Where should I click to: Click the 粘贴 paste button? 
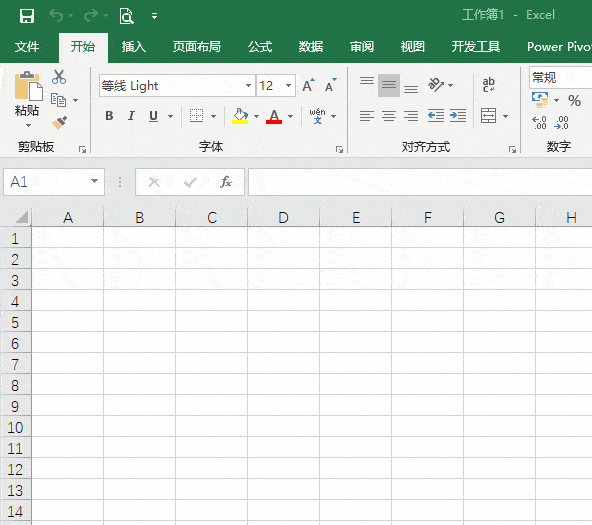27,99
